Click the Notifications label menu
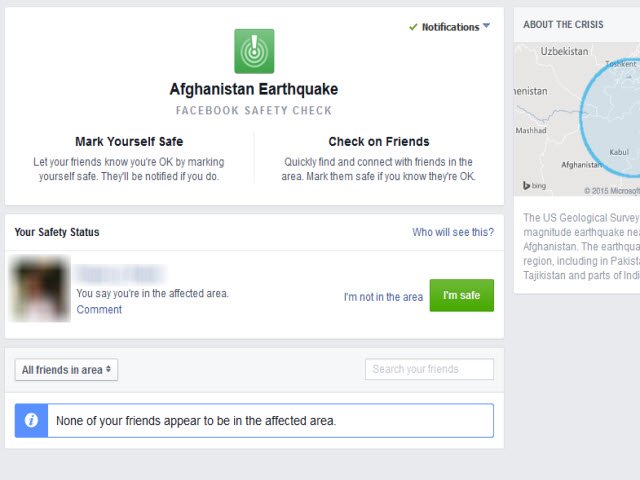Screen dimensions: 640x480 point(451,27)
